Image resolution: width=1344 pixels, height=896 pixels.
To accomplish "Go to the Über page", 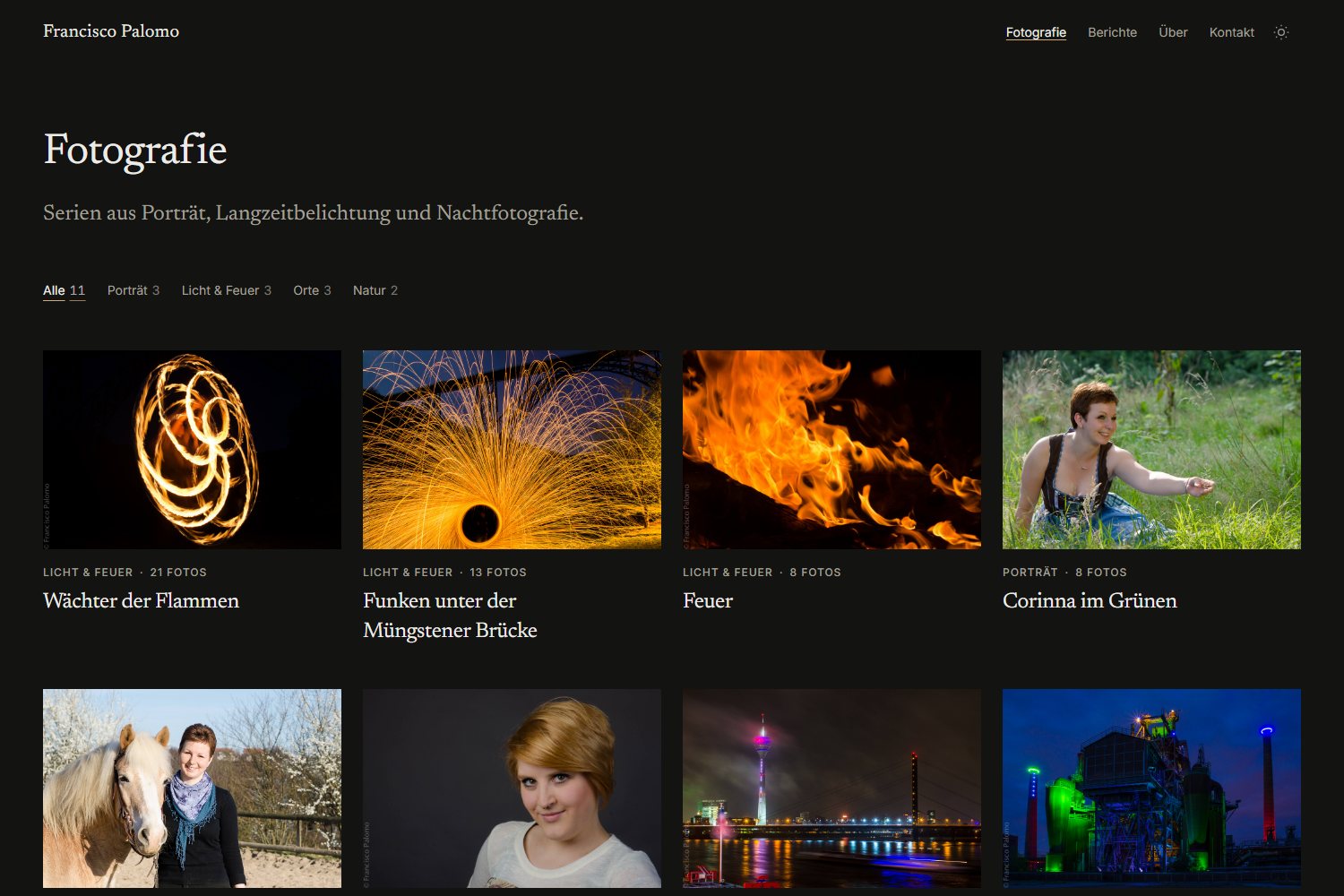I will [1173, 32].
